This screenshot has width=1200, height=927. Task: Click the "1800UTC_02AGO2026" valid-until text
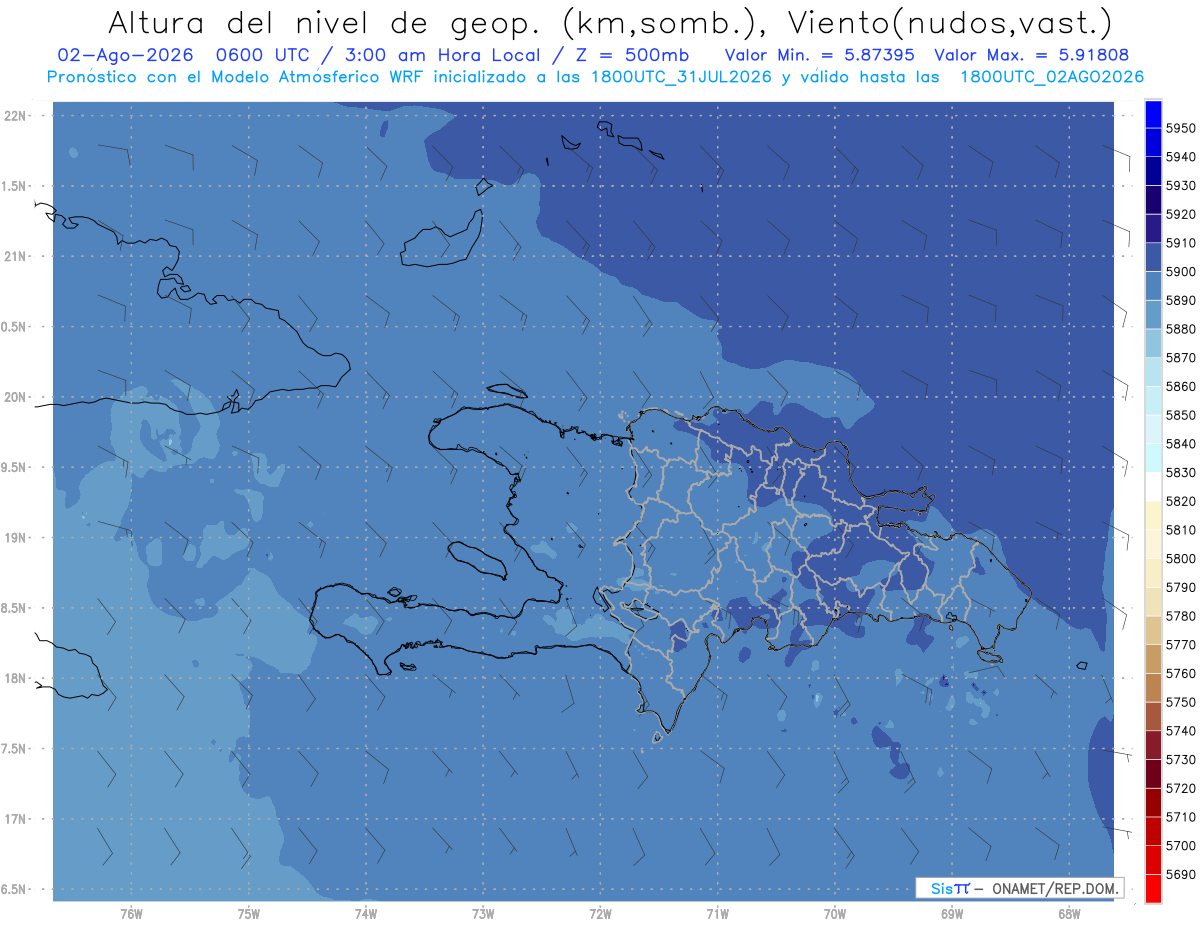1052,76
